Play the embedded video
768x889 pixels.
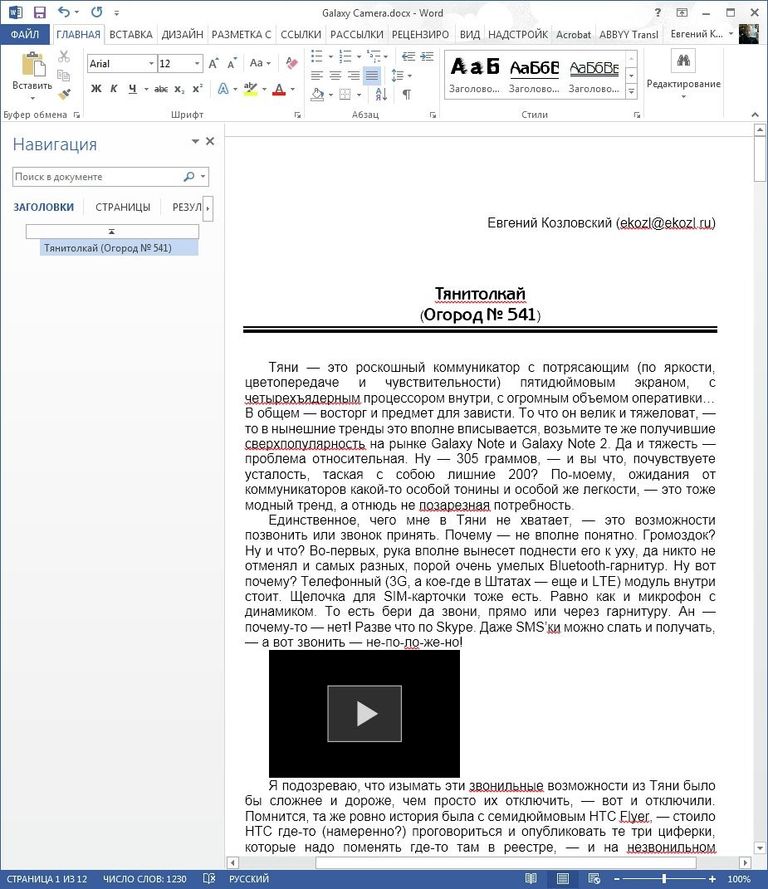coord(364,713)
